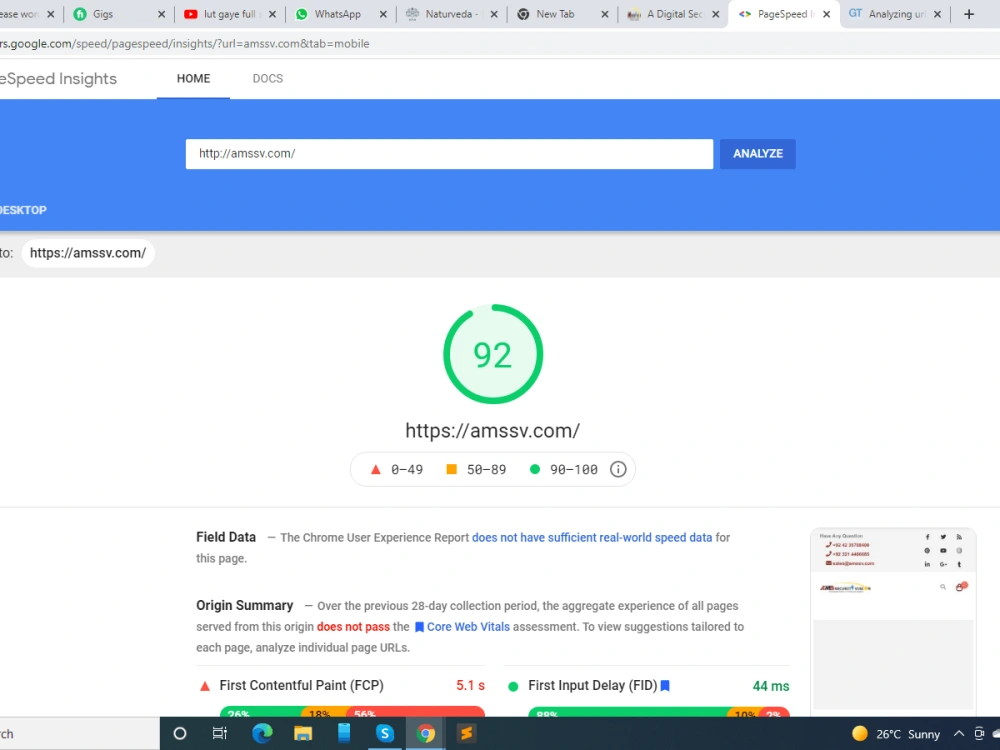Select the HOME navigation tab
This screenshot has height=750, width=1000.
[x=193, y=78]
